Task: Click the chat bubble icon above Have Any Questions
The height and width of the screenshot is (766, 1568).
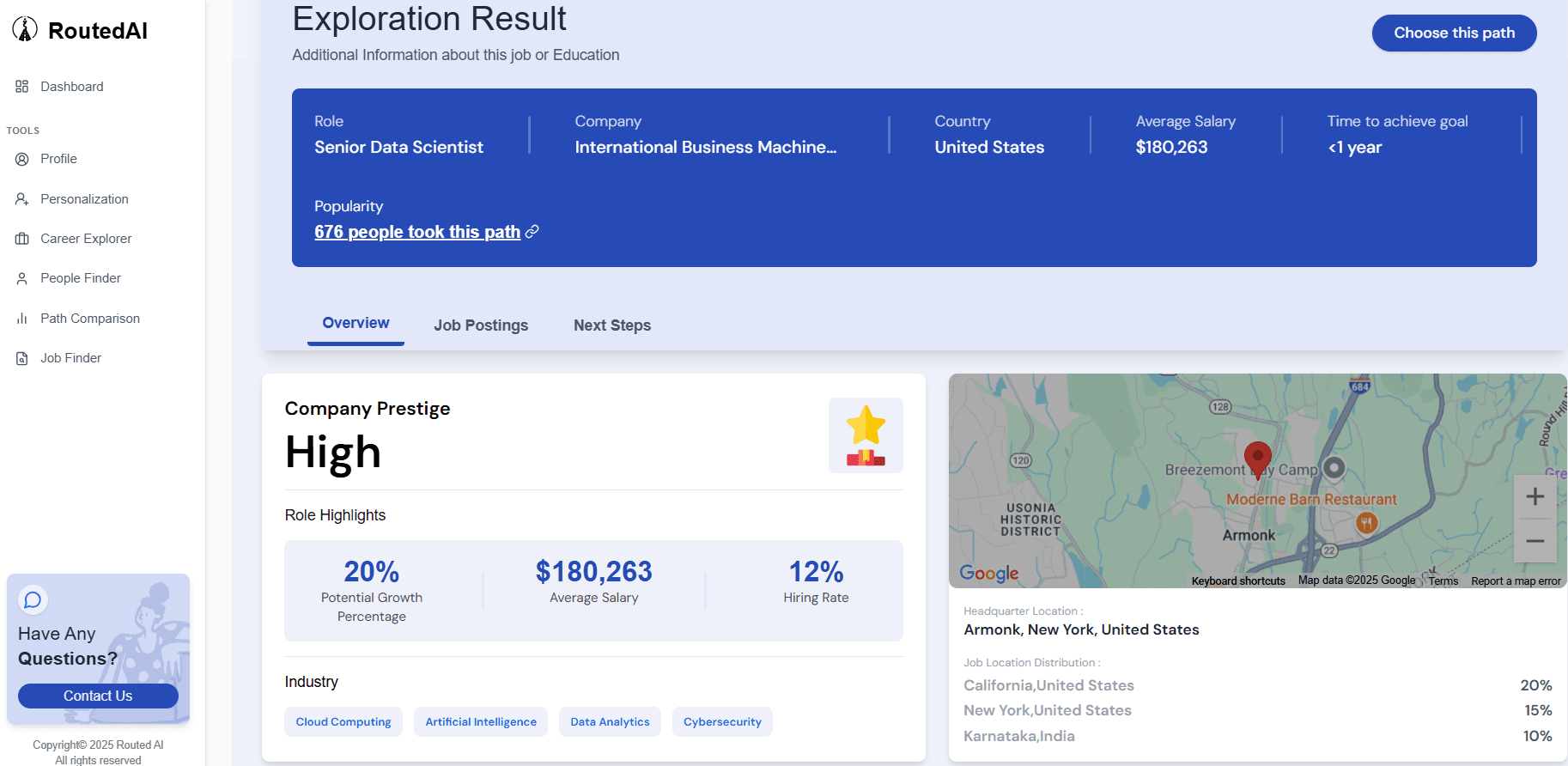Action: [x=33, y=599]
